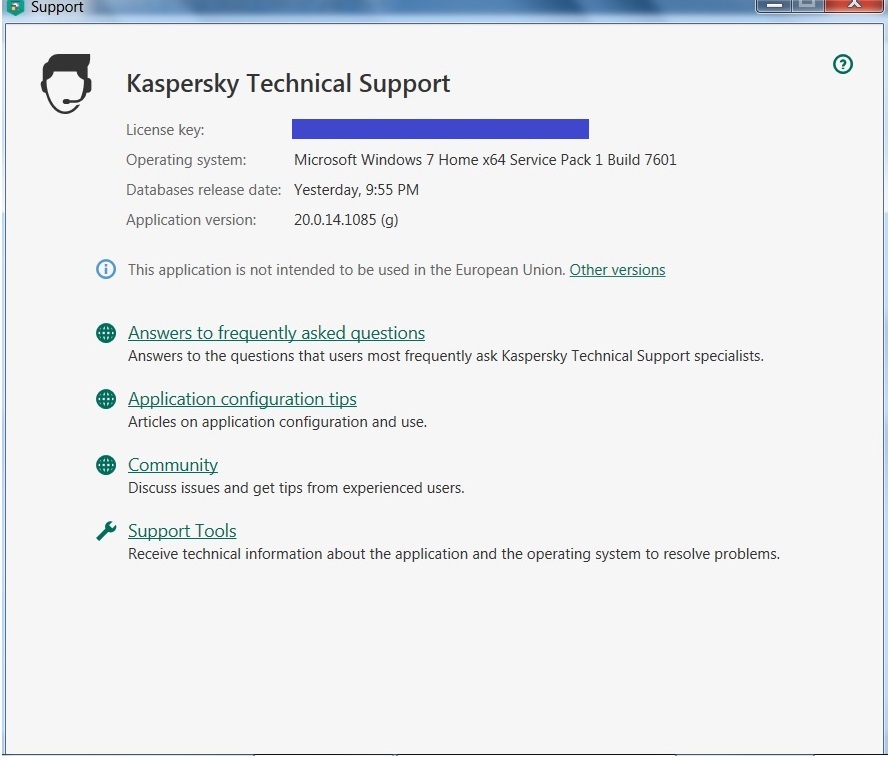Click the globe icon next to frequently asked questions

click(106, 333)
